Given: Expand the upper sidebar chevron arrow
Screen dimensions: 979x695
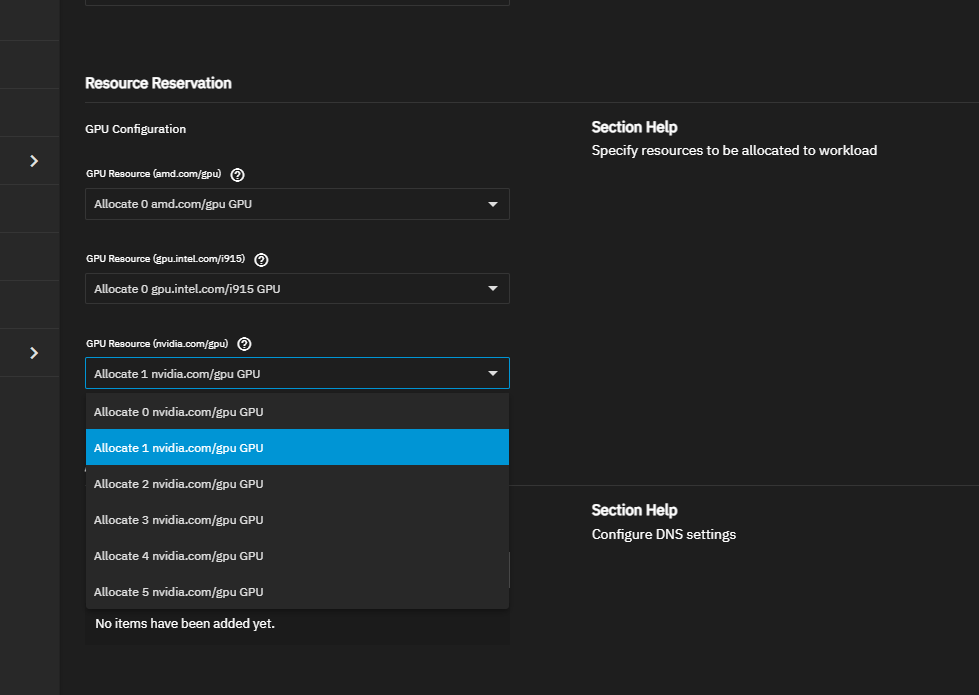Looking at the screenshot, I should pos(34,160).
